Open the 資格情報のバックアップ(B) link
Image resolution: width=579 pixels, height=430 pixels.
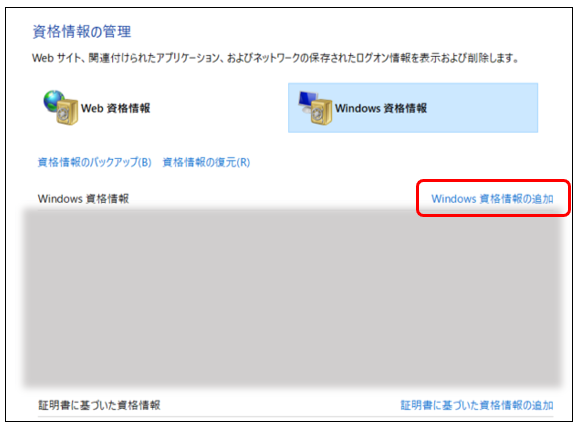click(x=95, y=162)
